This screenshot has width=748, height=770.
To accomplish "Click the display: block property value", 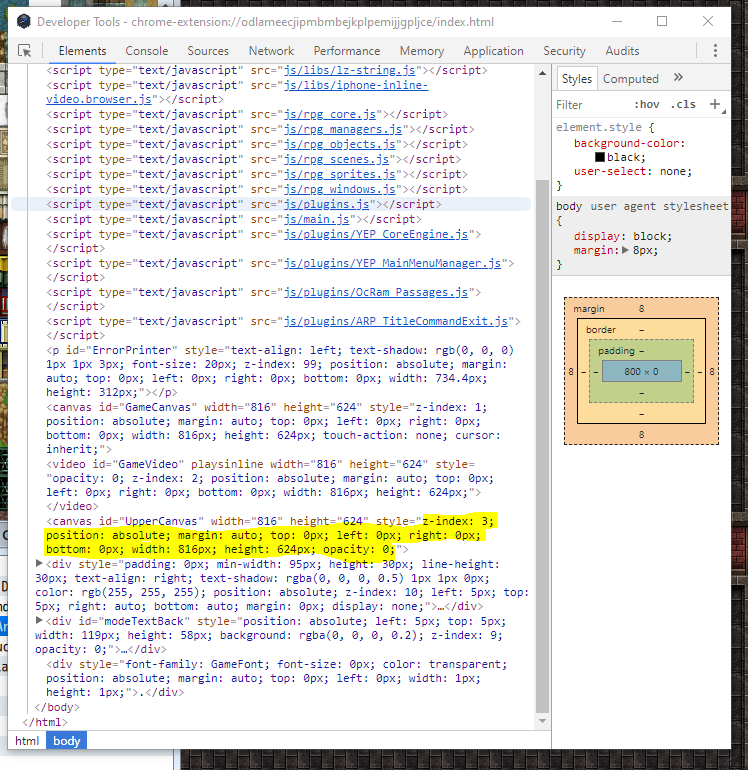I will [652, 236].
